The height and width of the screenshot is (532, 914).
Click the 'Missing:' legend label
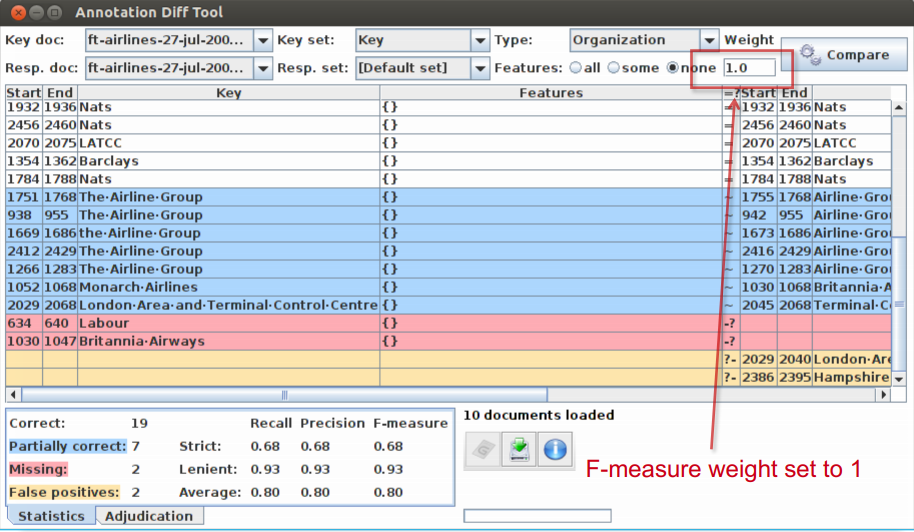point(38,469)
